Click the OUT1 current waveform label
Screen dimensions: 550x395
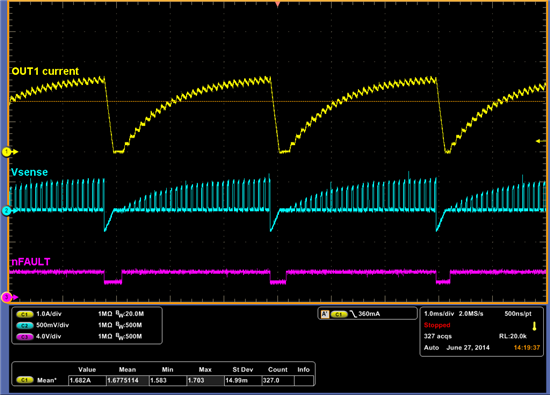(45, 71)
